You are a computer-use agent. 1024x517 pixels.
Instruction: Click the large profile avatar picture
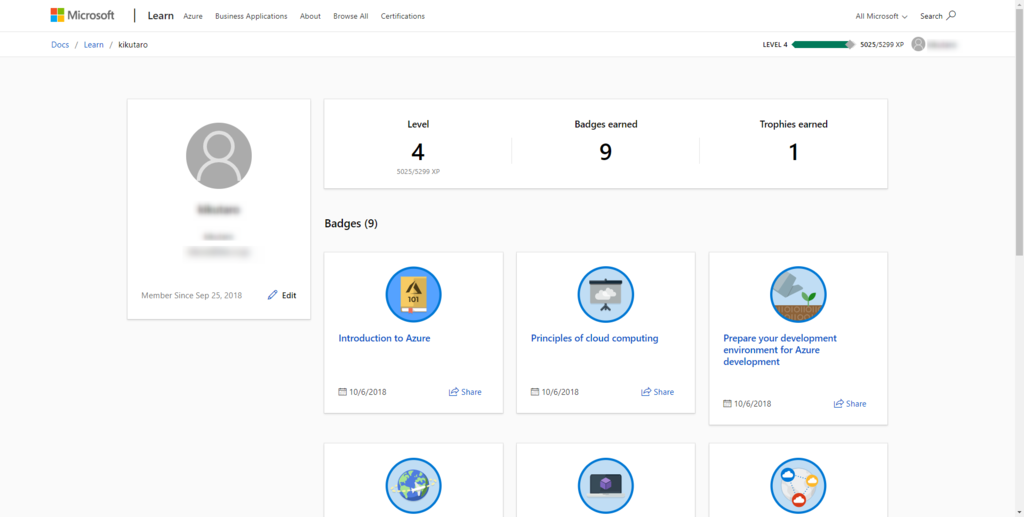coord(219,155)
